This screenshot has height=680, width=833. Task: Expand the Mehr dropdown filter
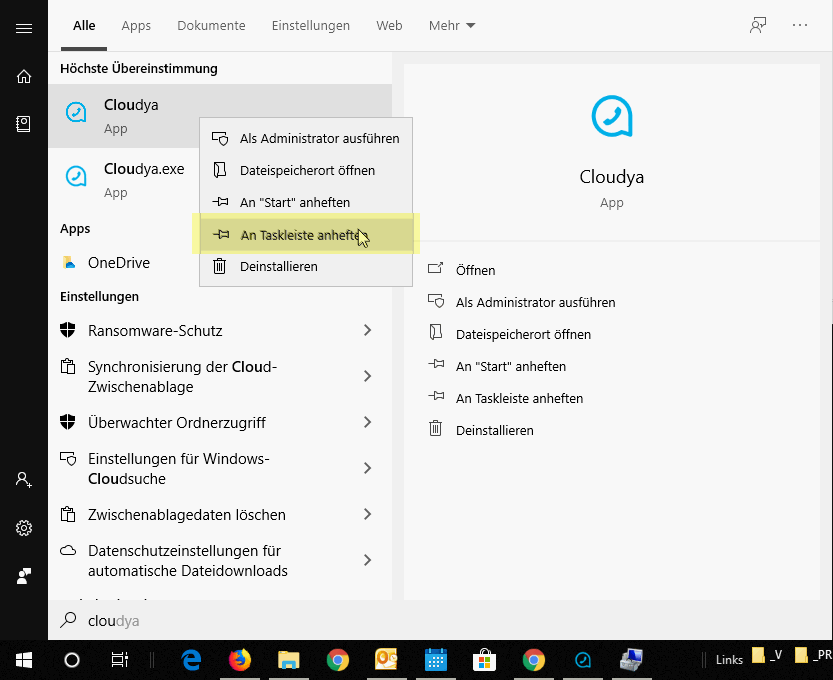coord(452,25)
